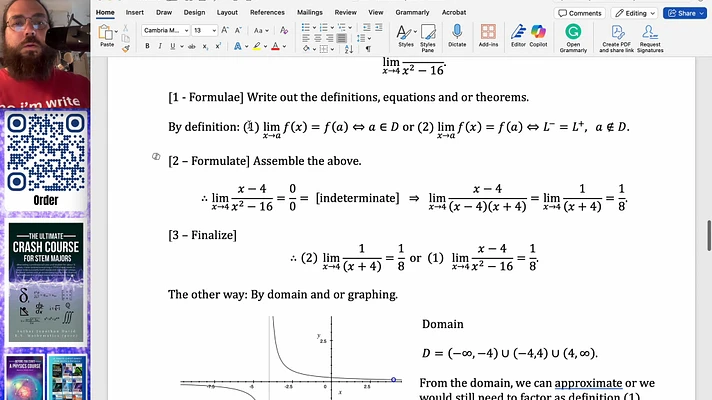Click Open Grammarly
712x400 pixels.
pos(573,38)
